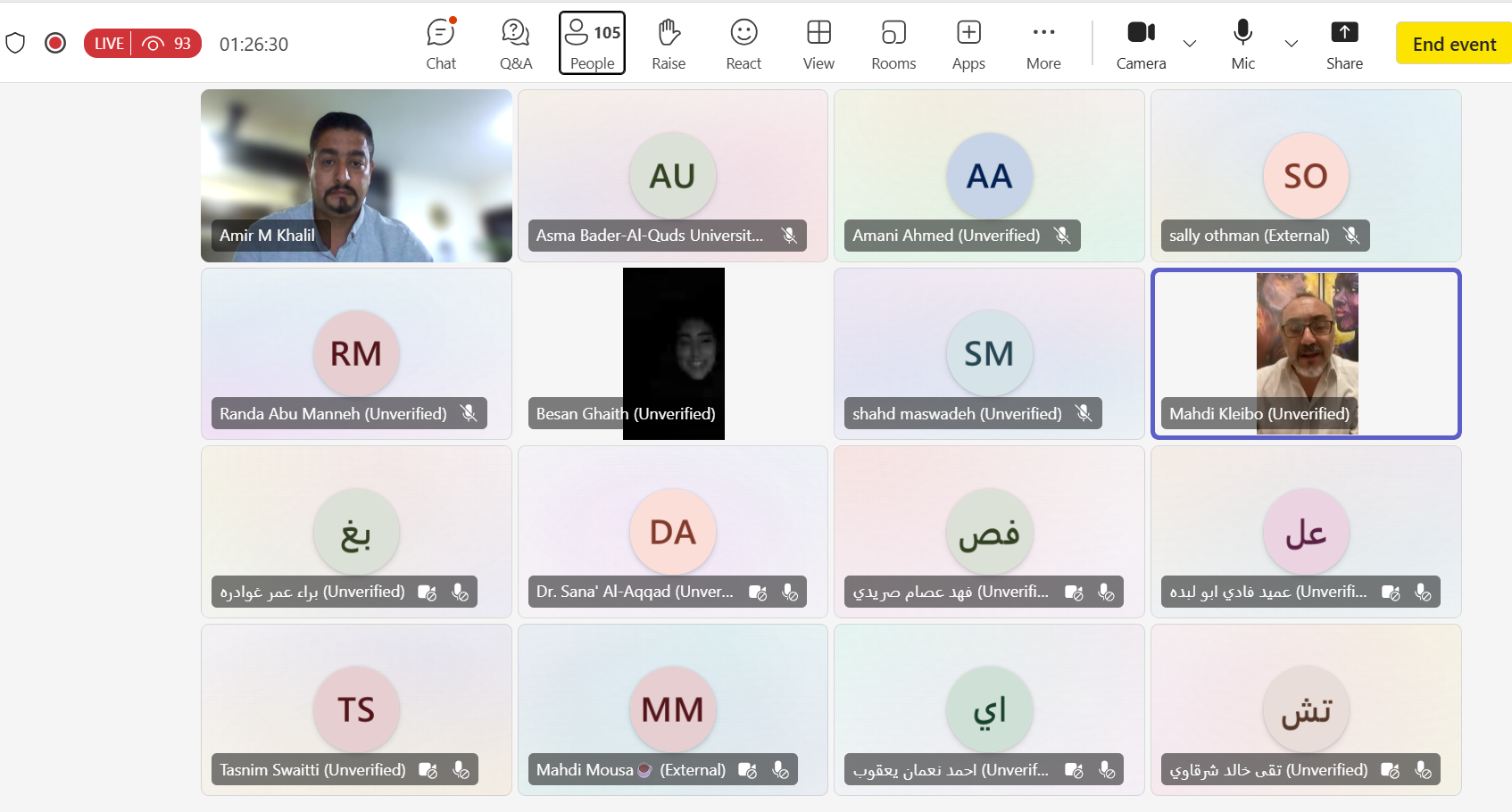Toggle the Mic mute button
This screenshot has height=812, width=1512.
point(1242,44)
